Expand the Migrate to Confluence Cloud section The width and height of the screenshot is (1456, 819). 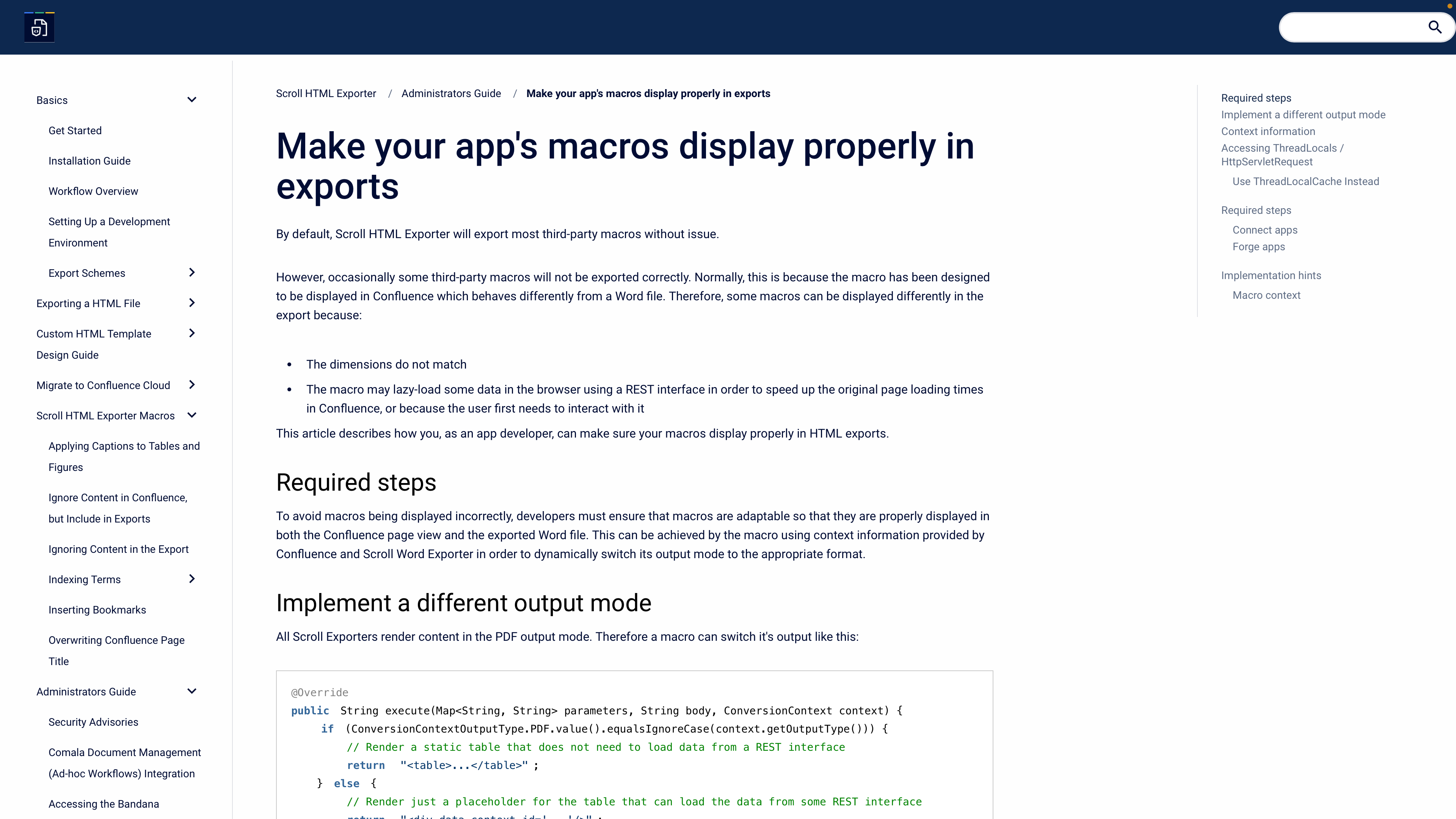pos(192,384)
